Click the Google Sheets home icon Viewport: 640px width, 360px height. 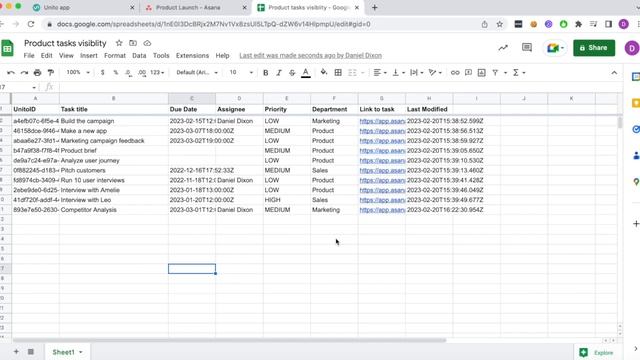pyautogui.click(x=7, y=48)
